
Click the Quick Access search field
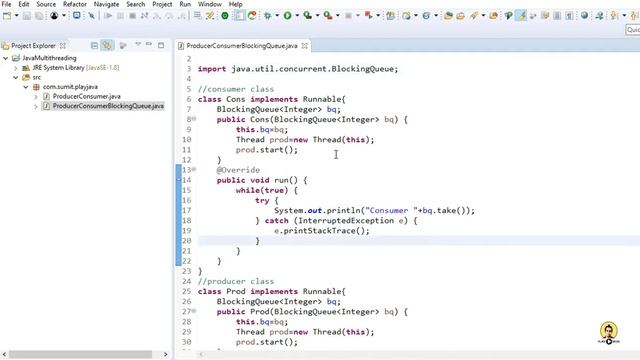click(x=633, y=30)
